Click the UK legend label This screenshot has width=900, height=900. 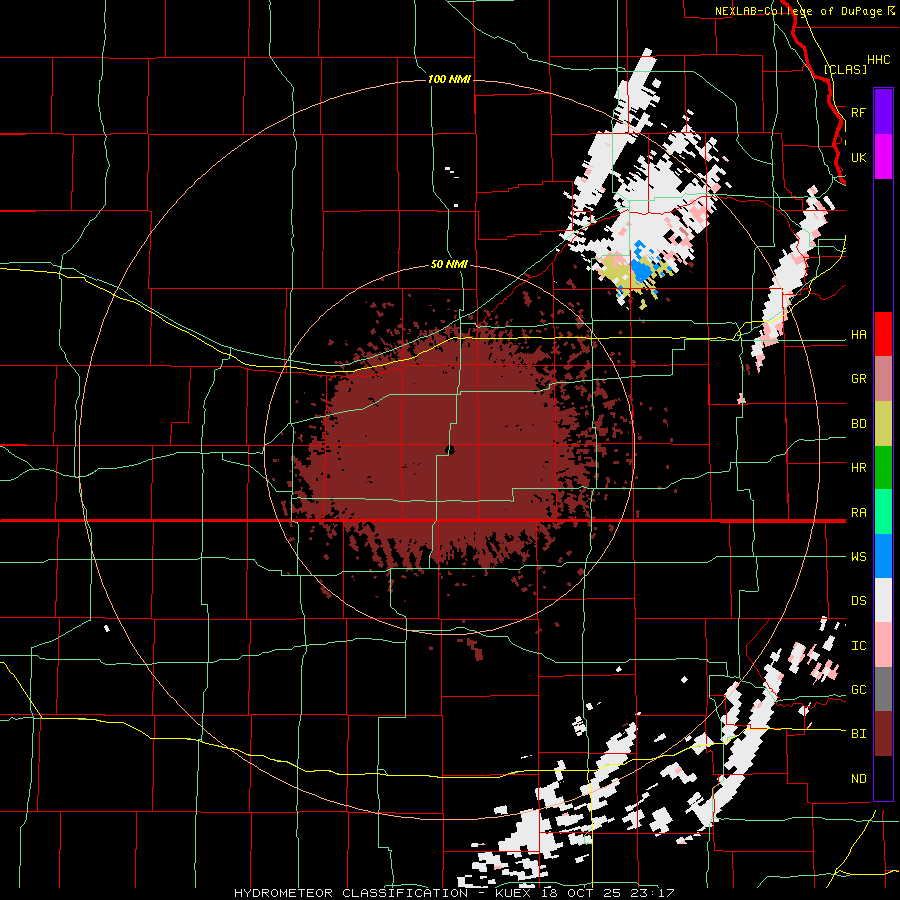click(858, 158)
